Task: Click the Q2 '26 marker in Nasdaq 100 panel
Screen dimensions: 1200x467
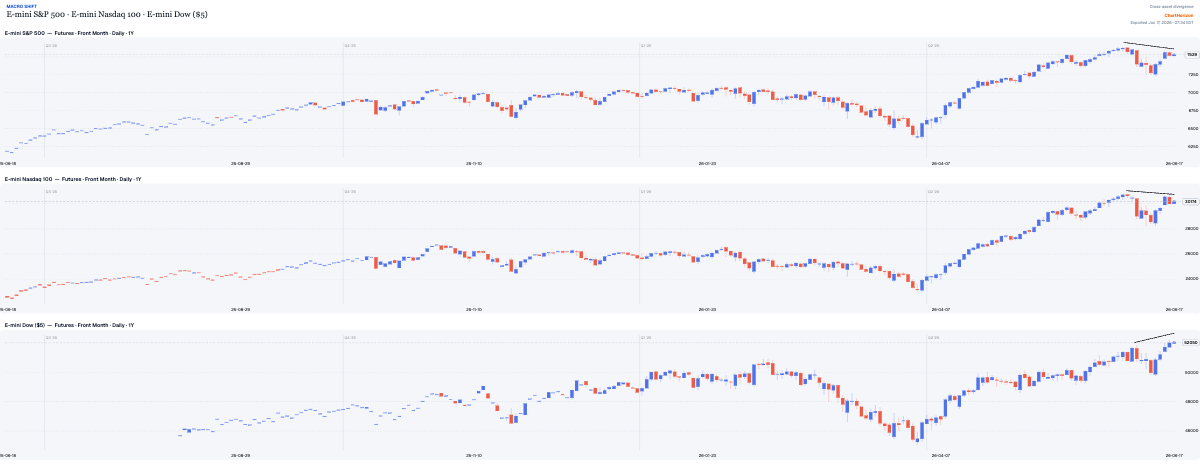Action: click(x=933, y=191)
